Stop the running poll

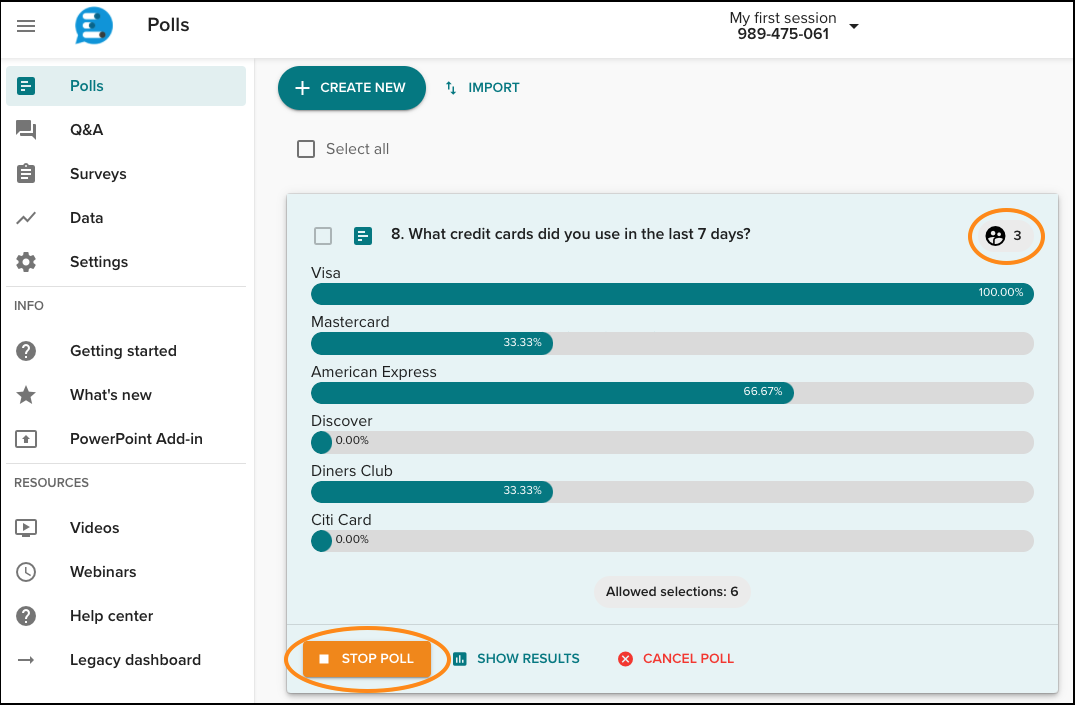(x=366, y=658)
